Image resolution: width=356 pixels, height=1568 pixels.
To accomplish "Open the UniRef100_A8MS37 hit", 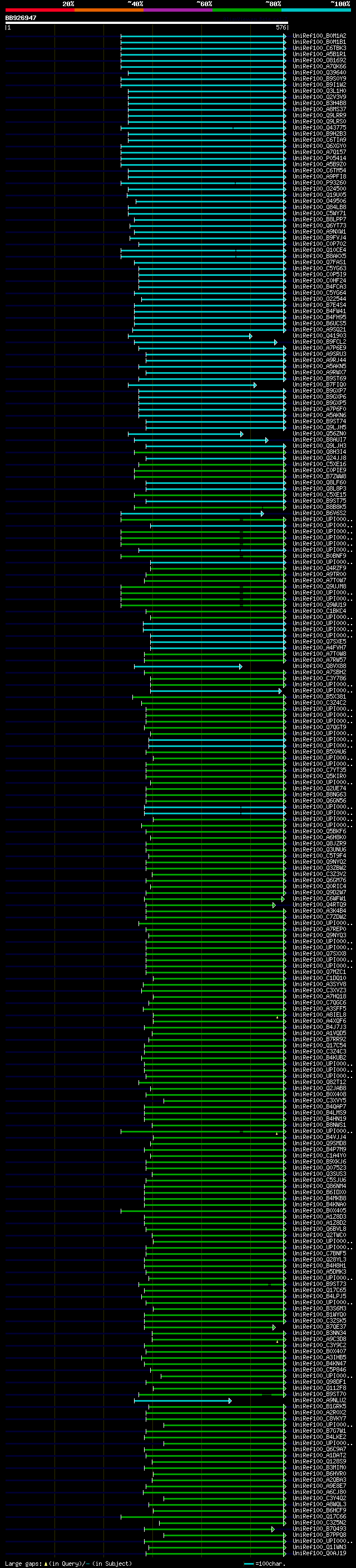I will 319,110.
